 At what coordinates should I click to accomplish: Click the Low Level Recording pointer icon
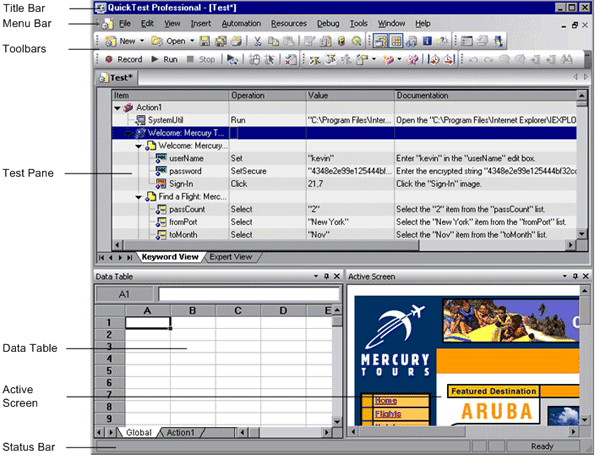tap(270, 60)
